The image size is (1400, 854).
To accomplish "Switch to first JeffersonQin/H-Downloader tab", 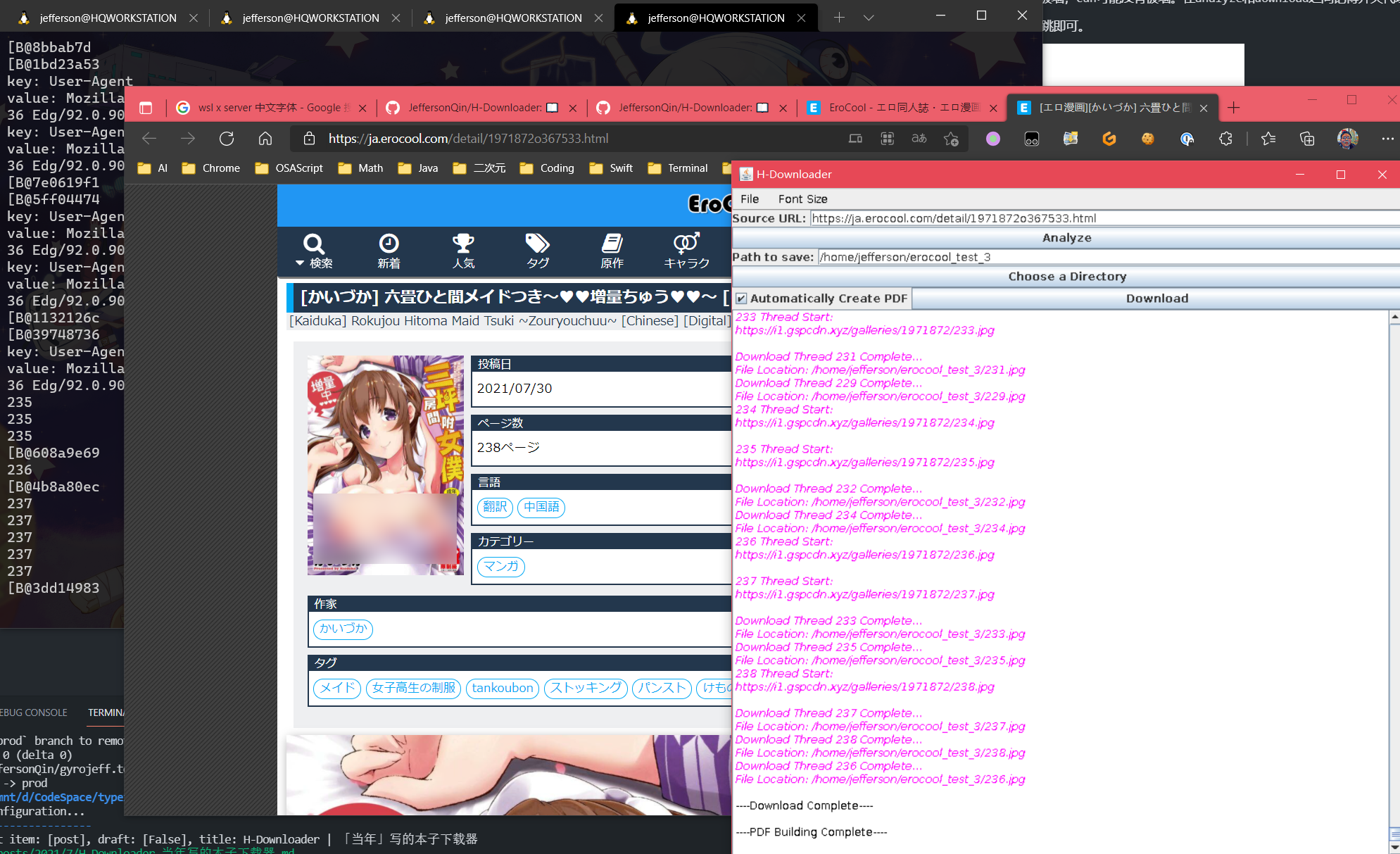I will click(481, 108).
